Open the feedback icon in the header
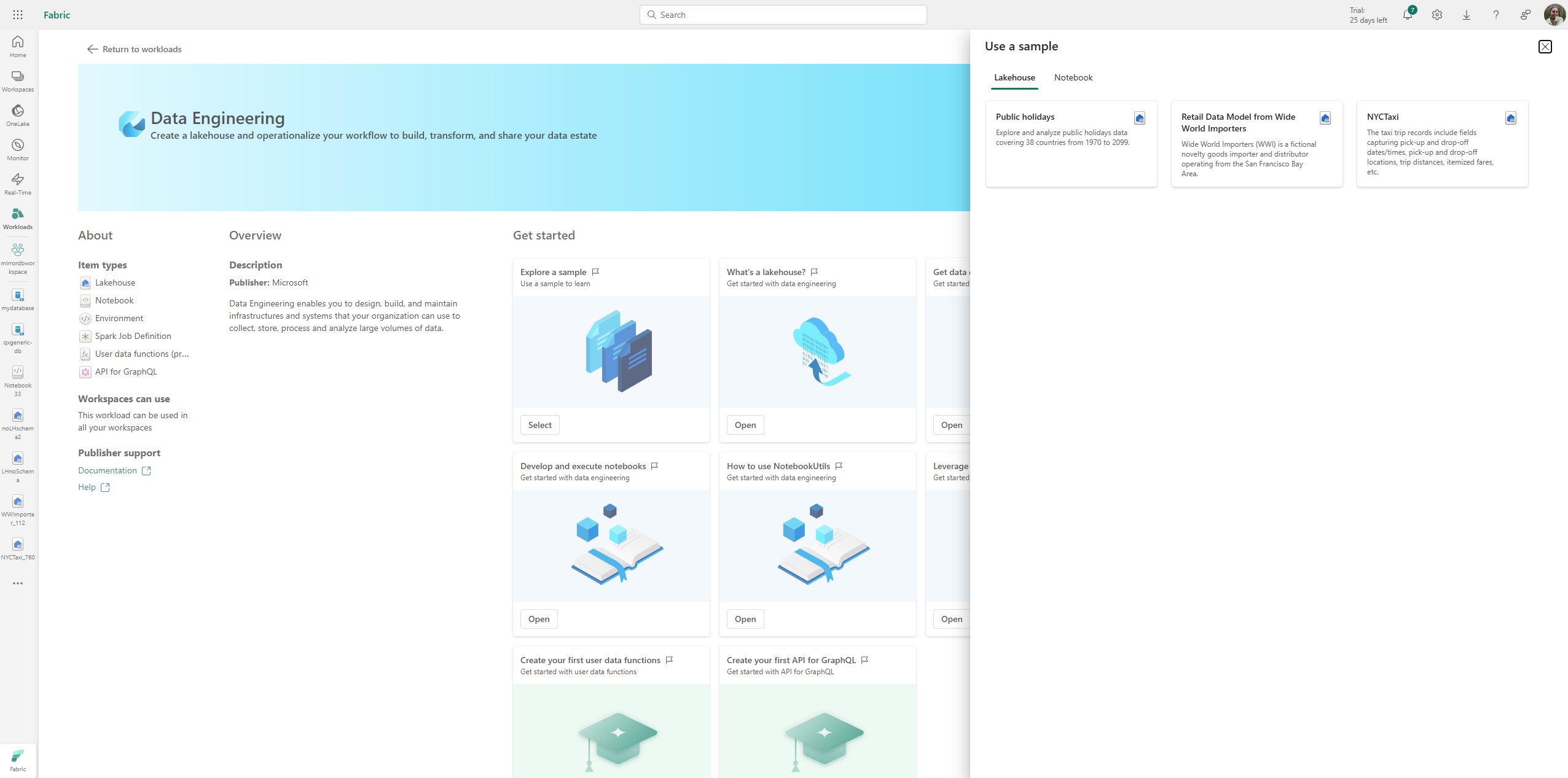The height and width of the screenshot is (778, 1568). (1526, 15)
